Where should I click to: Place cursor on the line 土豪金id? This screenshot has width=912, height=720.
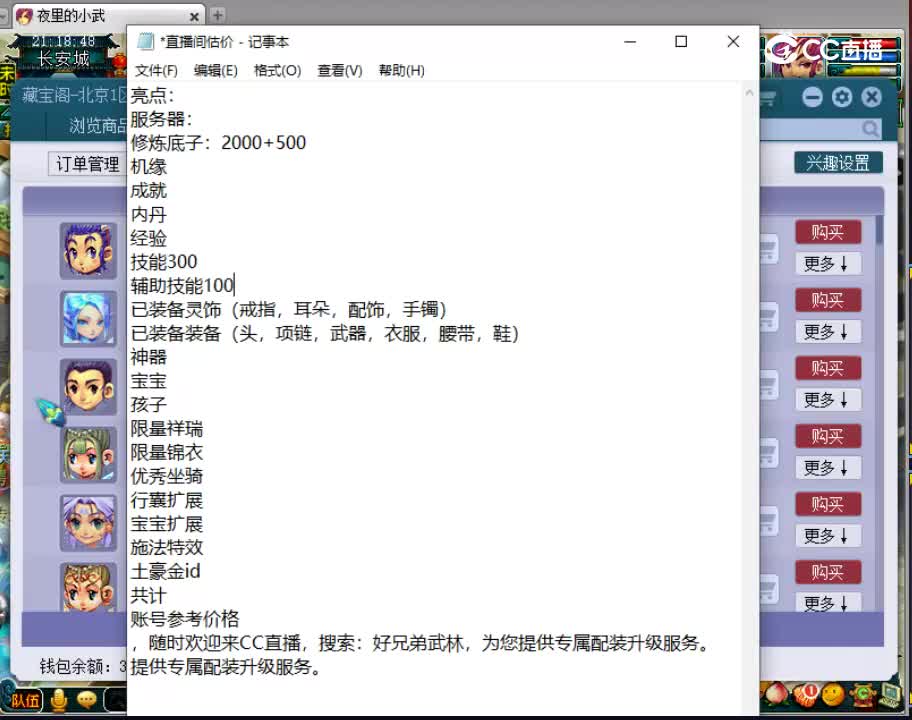[165, 572]
